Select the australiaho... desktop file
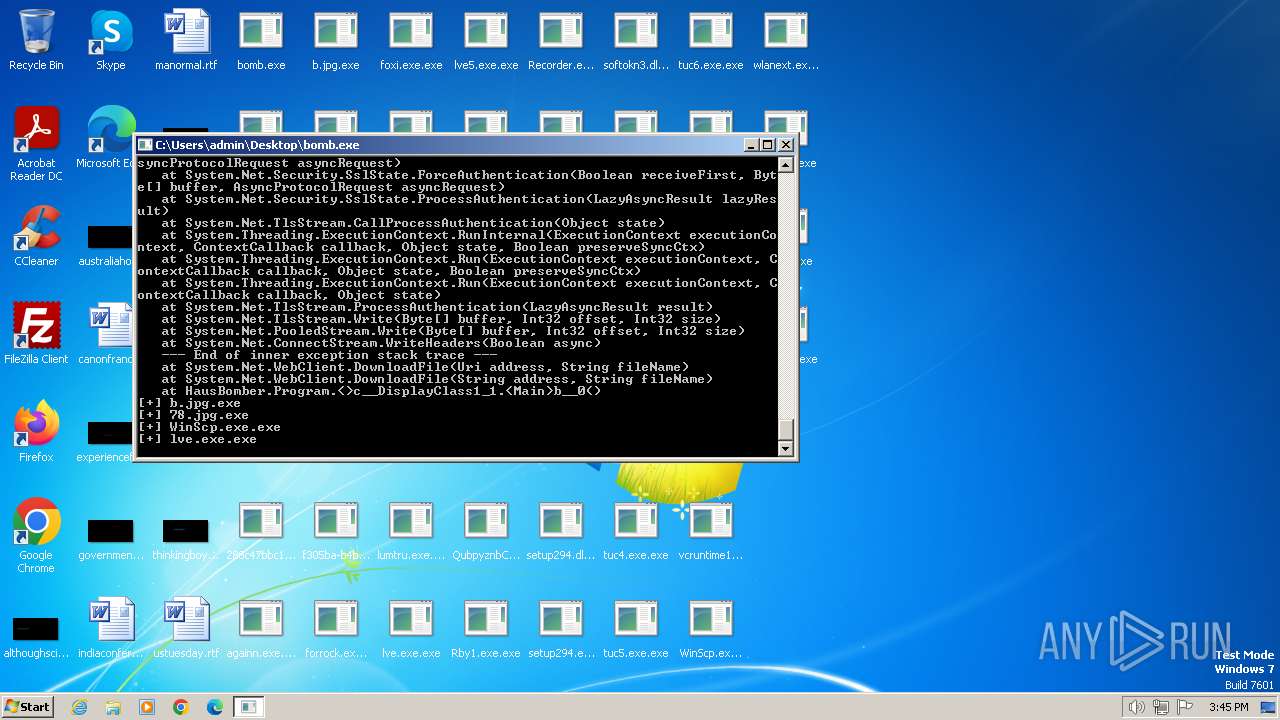The width and height of the screenshot is (1280, 720). click(106, 243)
